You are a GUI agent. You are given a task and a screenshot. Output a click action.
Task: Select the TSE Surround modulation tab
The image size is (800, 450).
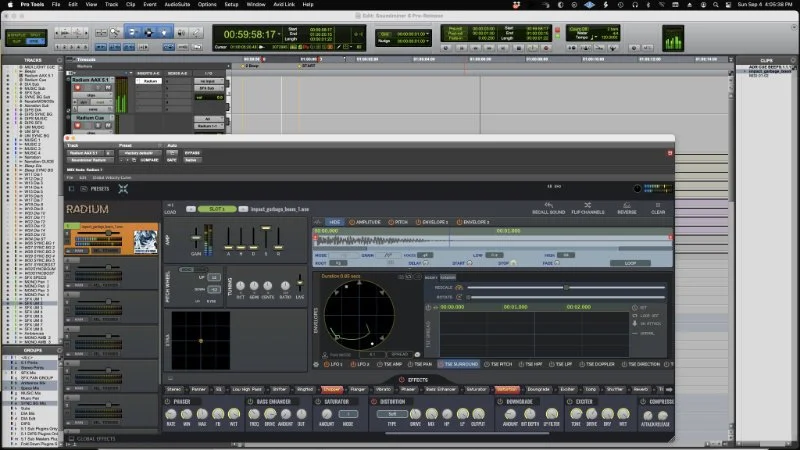458,364
